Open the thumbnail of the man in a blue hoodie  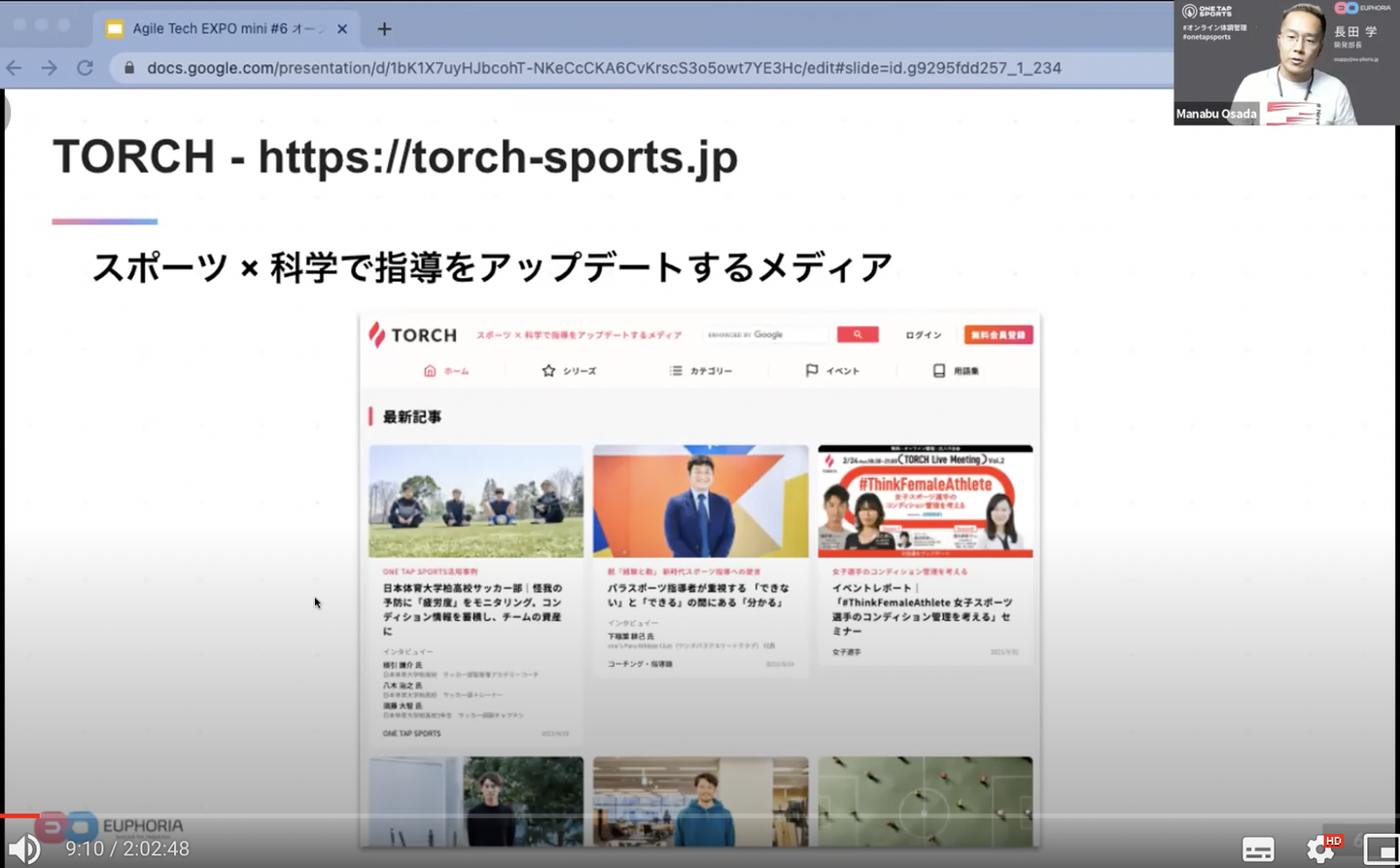click(701, 802)
